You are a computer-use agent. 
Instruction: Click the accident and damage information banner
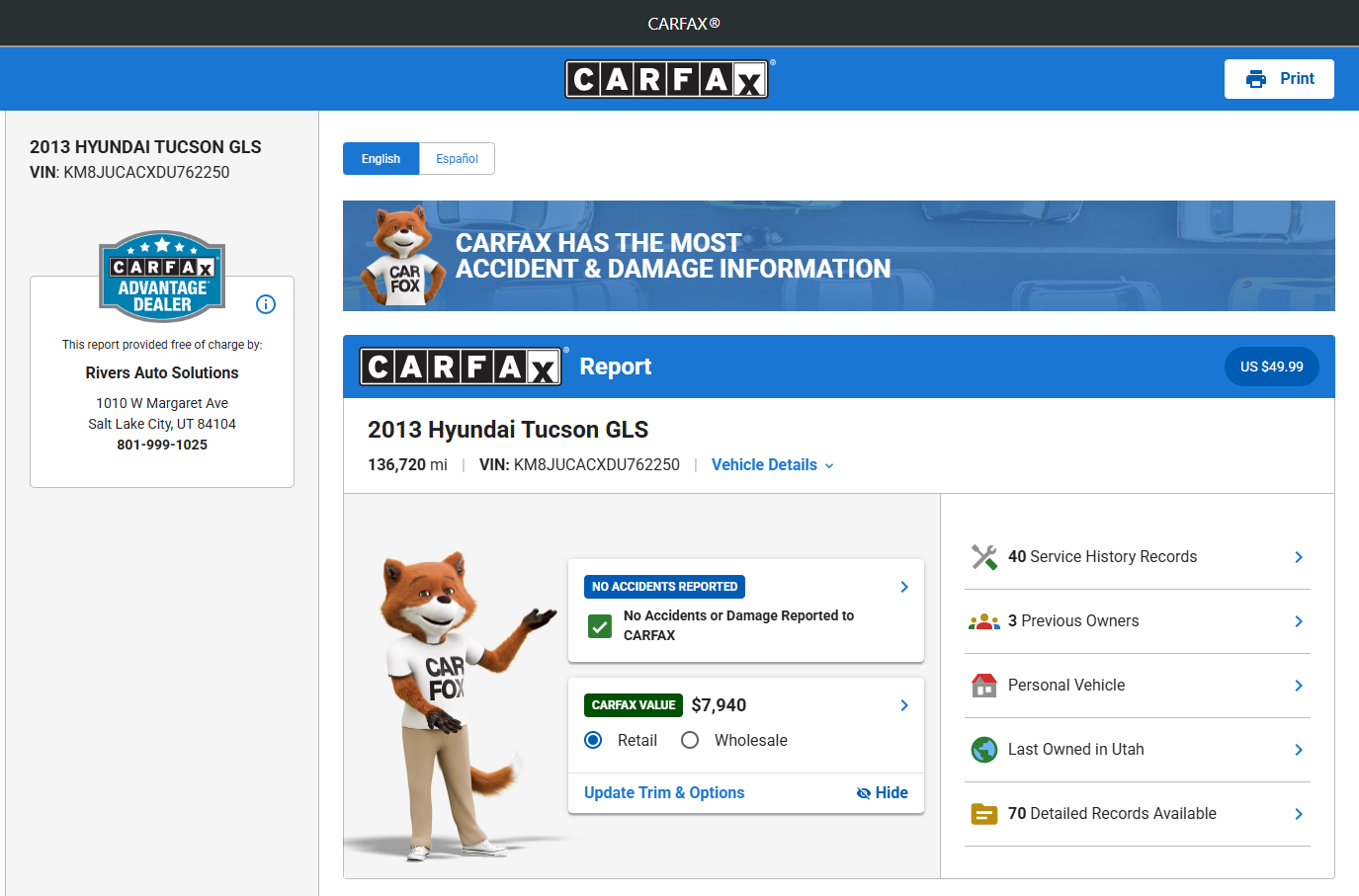[x=839, y=256]
